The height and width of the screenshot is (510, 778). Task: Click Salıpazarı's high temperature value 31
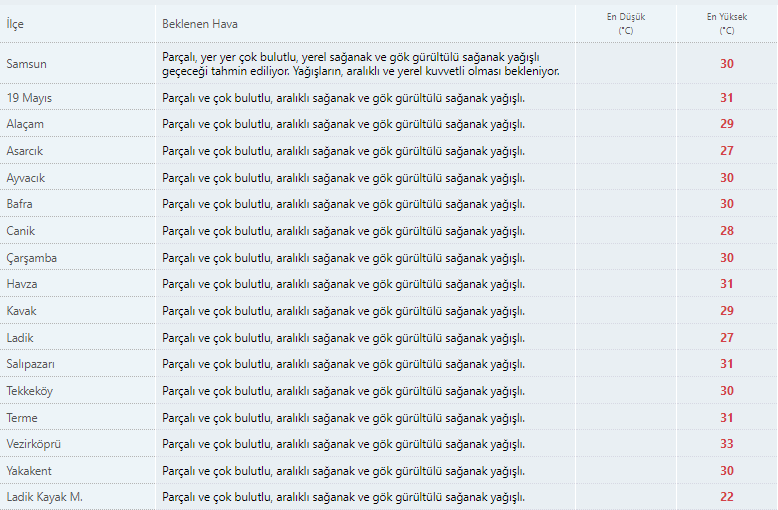pyautogui.click(x=727, y=364)
